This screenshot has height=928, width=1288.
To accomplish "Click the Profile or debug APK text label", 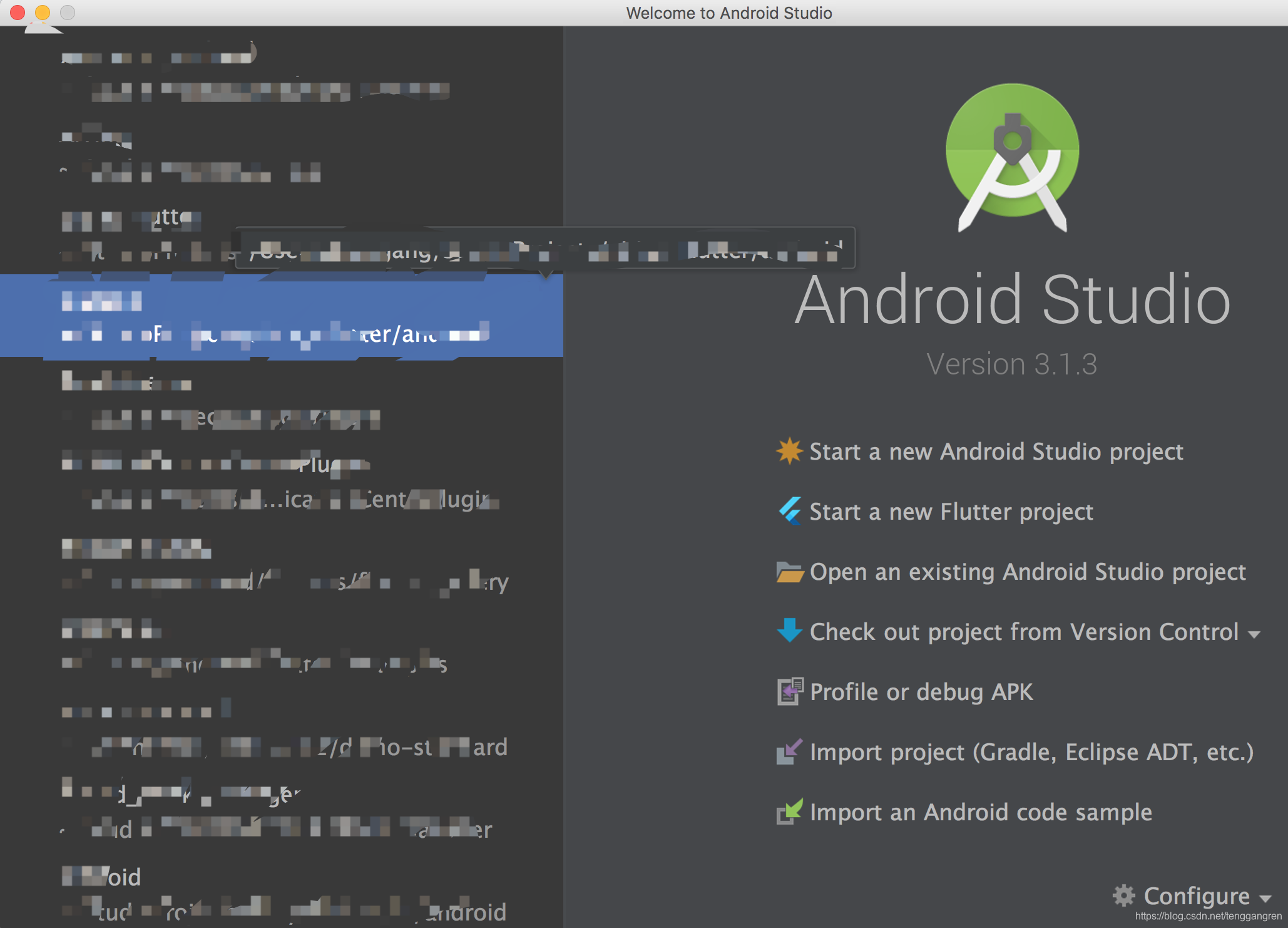I will point(920,692).
